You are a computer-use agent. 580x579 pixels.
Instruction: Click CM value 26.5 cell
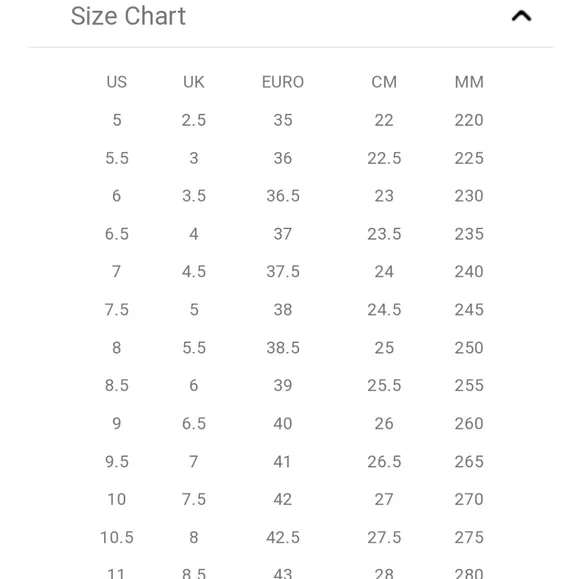[x=384, y=462]
